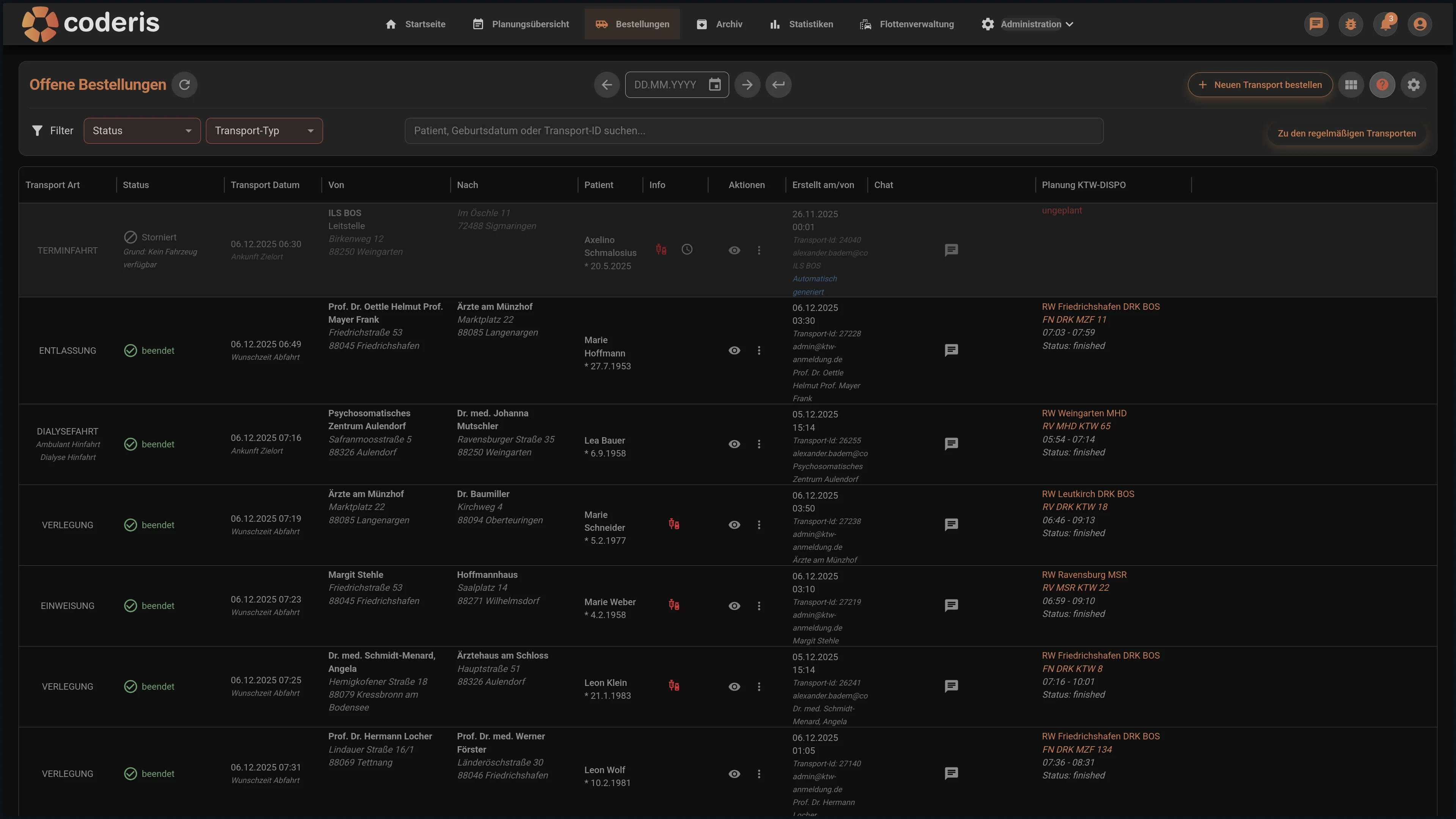
Task: Select Bestellungen in navigation
Action: pyautogui.click(x=632, y=24)
